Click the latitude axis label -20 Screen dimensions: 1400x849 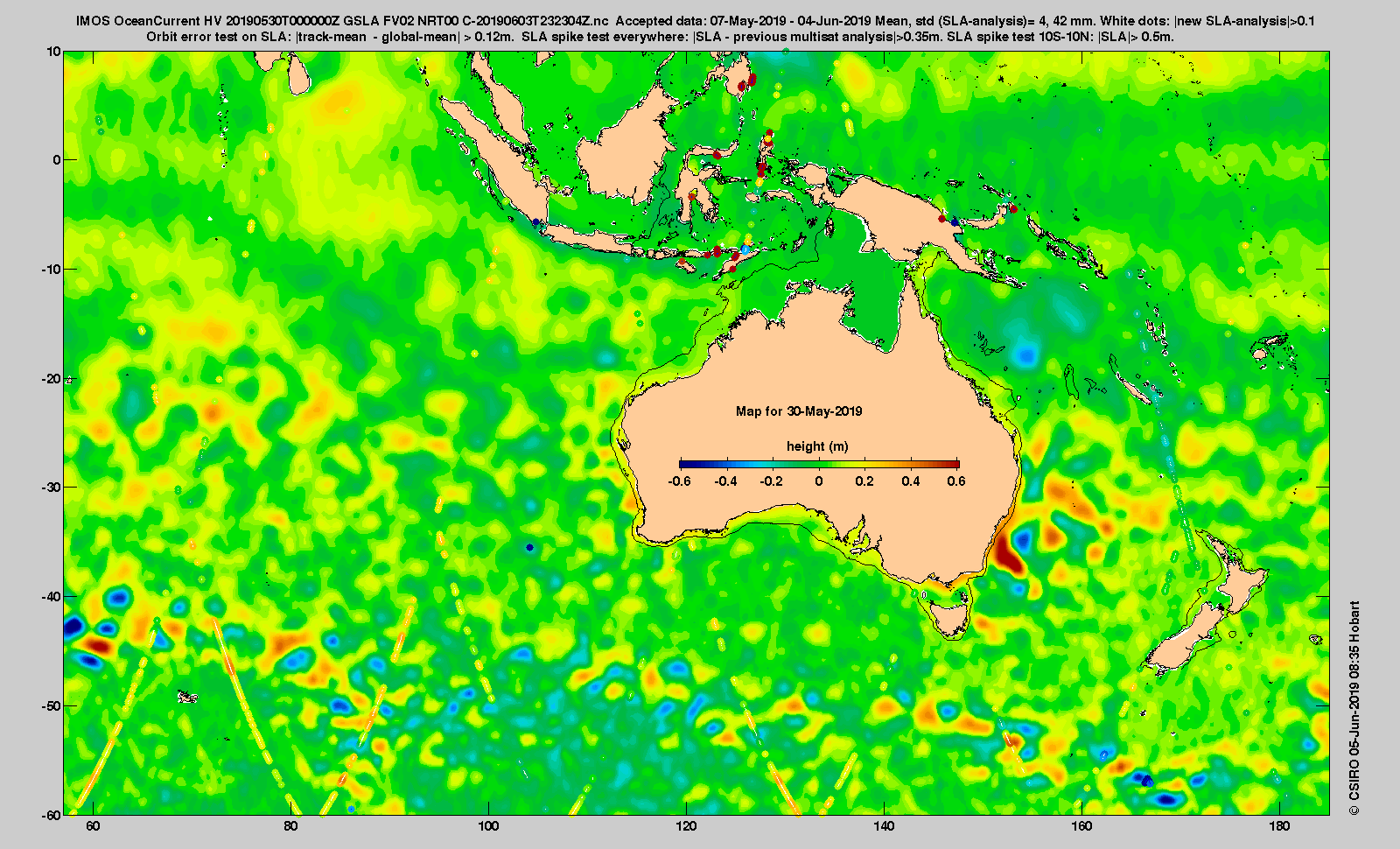(51, 378)
